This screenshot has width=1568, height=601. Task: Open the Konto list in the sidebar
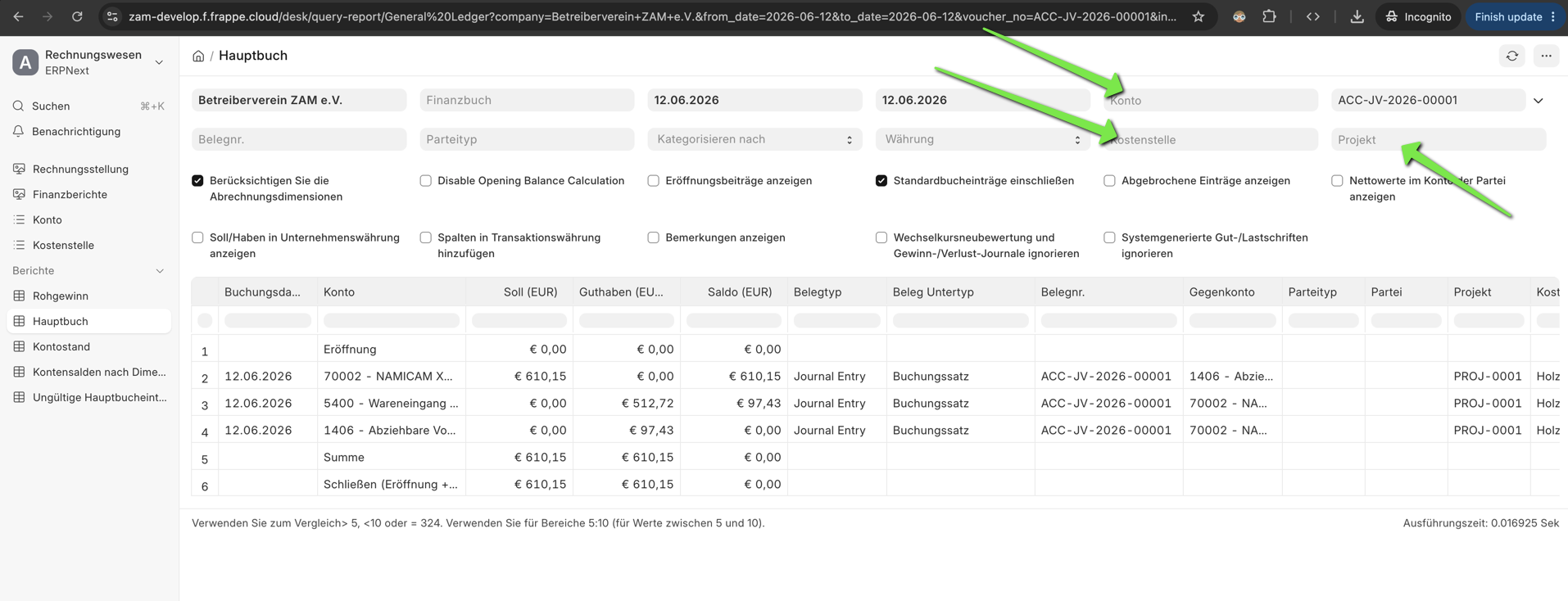(x=88, y=219)
